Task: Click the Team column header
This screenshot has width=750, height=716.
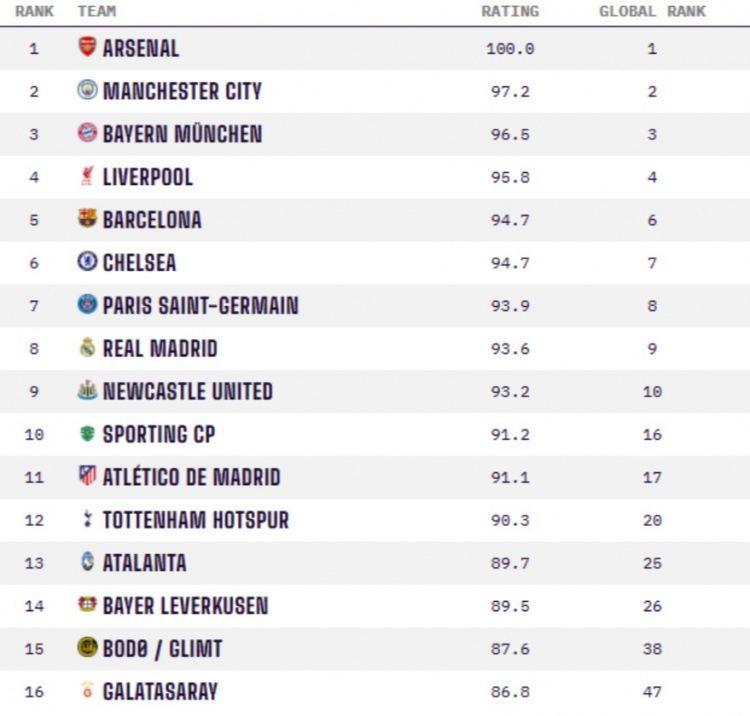Action: pos(97,12)
